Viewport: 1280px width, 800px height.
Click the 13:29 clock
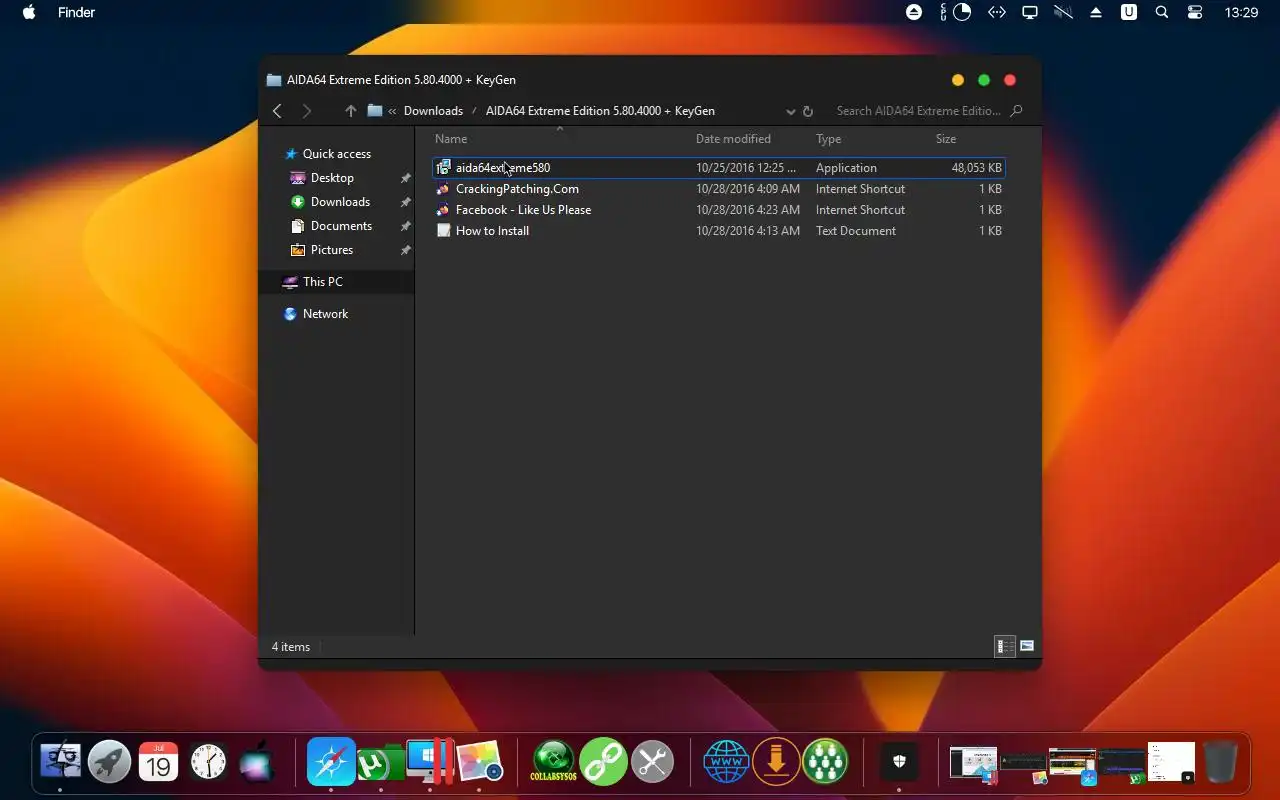point(1241,13)
